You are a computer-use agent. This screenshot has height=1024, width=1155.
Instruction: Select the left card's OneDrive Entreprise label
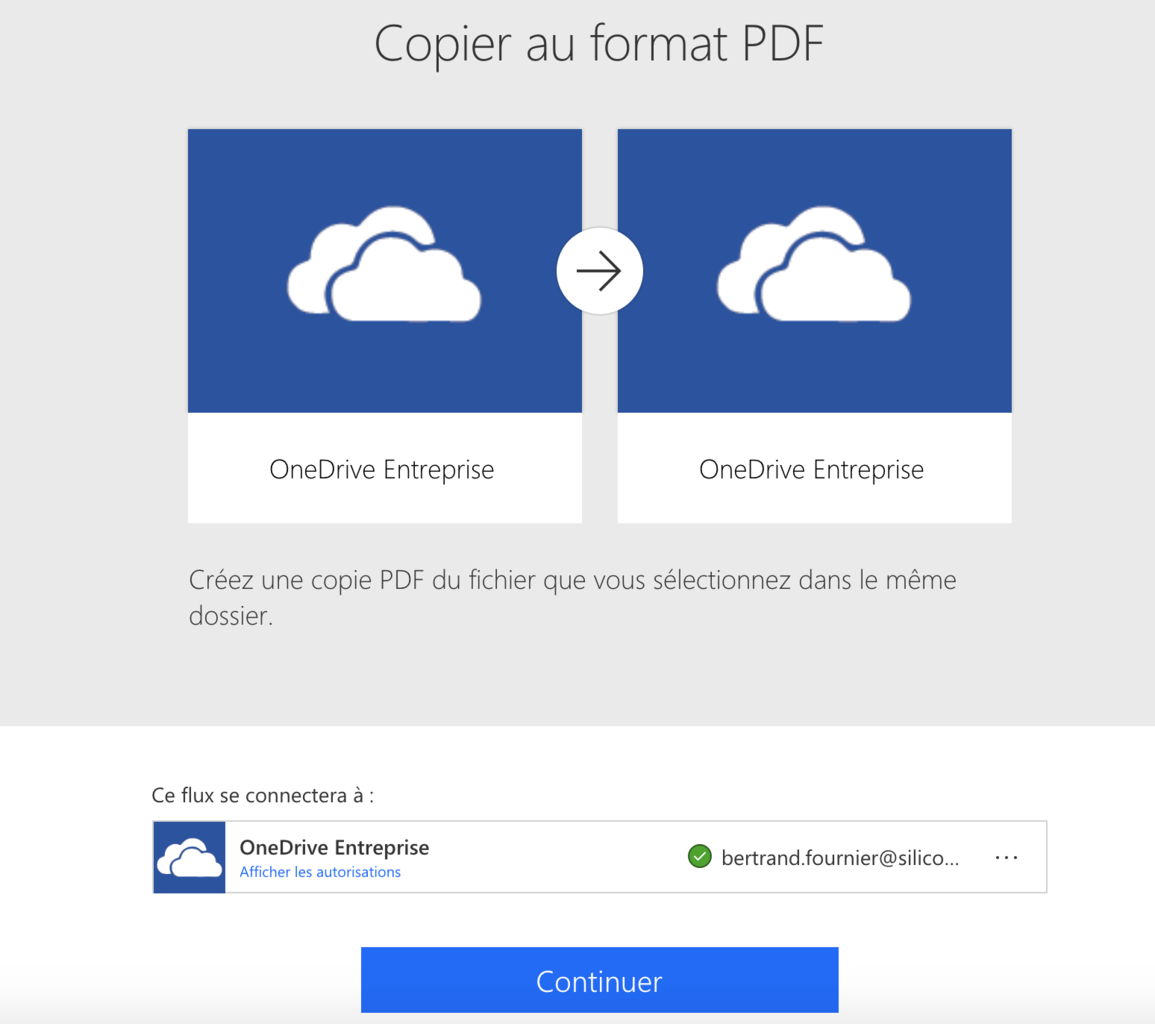[382, 469]
